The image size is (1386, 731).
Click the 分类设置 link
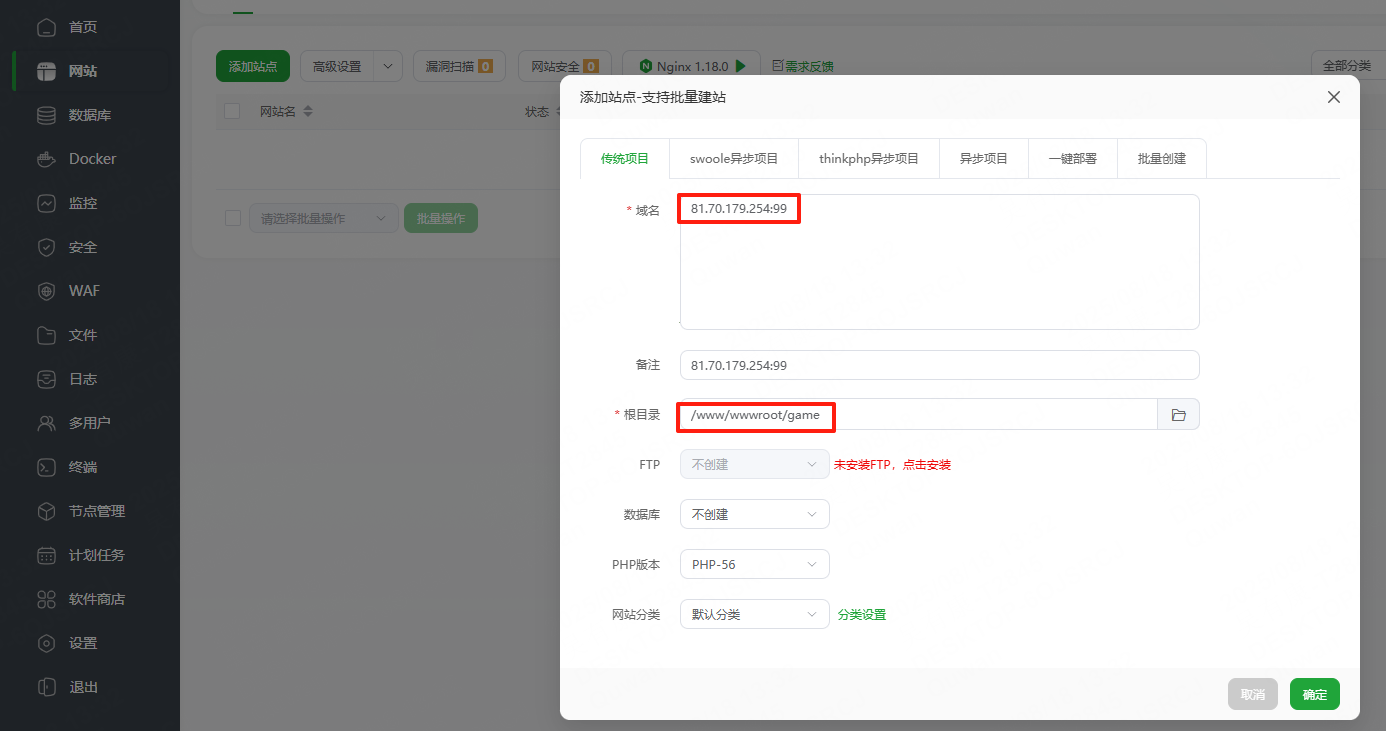(862, 614)
